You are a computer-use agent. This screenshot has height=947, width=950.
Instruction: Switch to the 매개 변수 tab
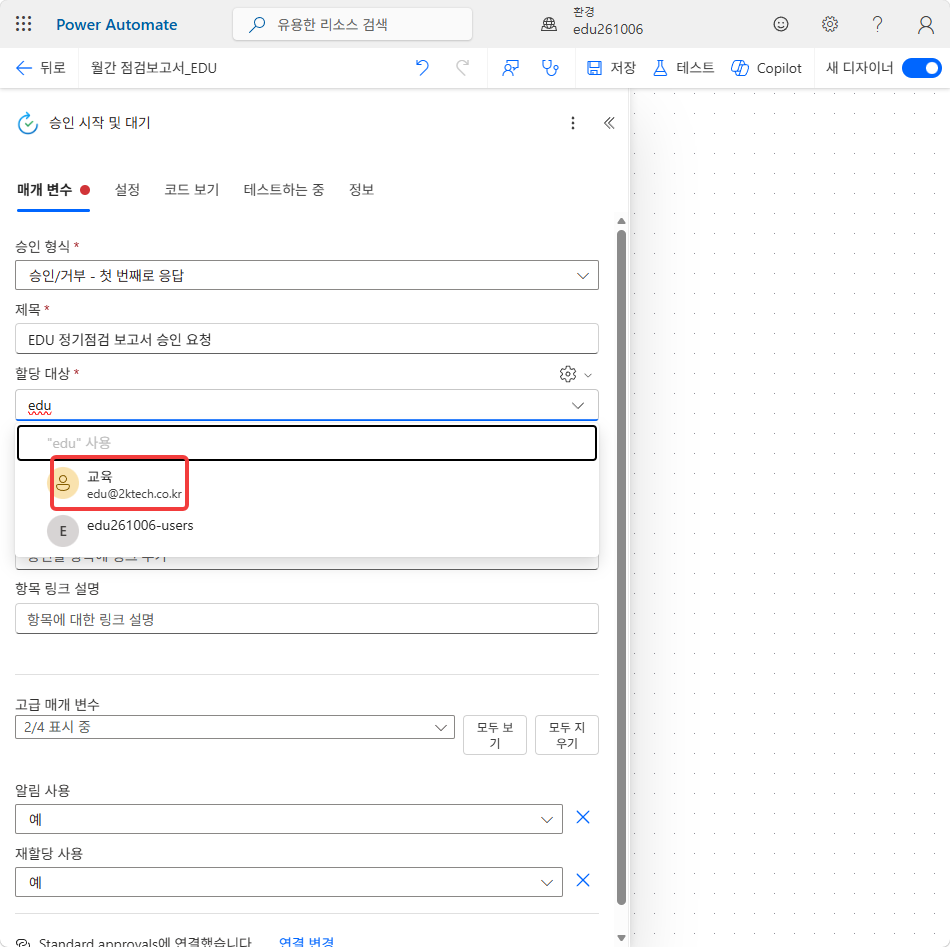(53, 190)
